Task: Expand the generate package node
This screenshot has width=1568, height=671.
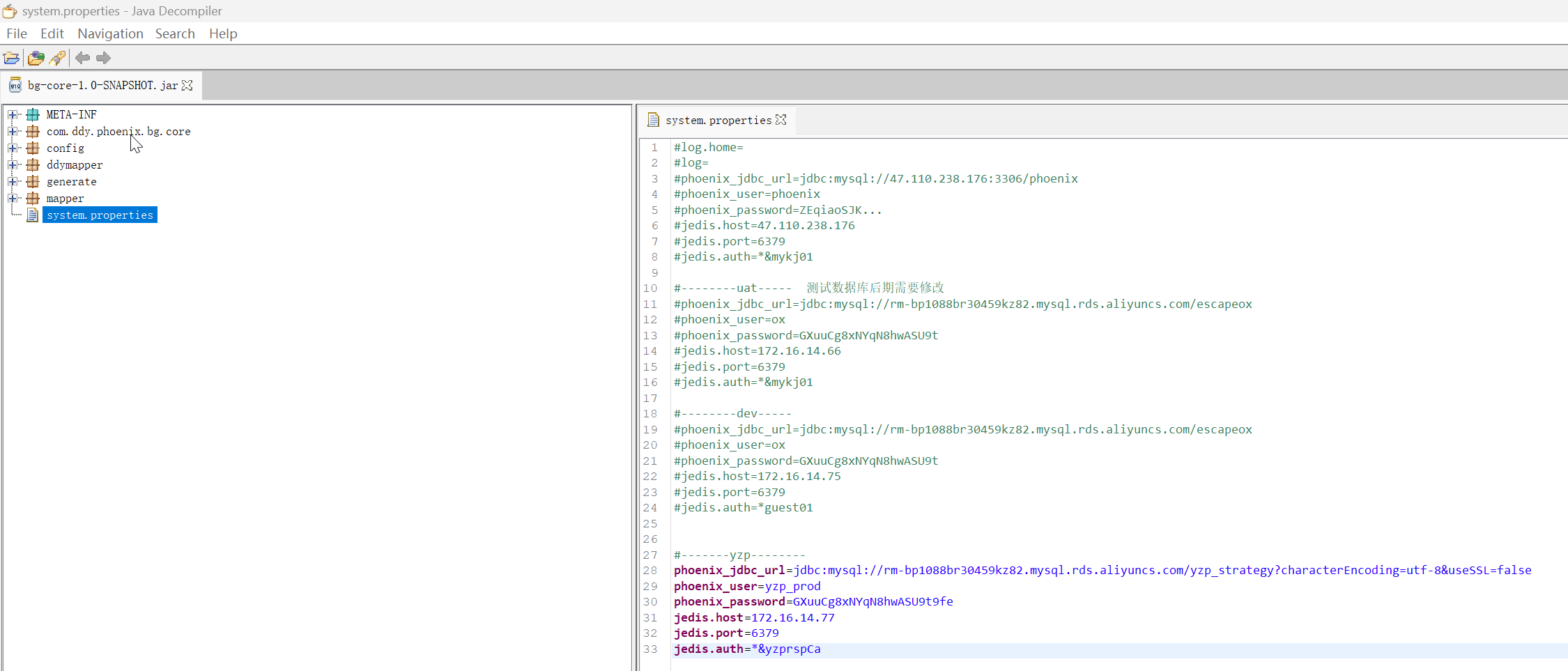Action: pos(13,181)
